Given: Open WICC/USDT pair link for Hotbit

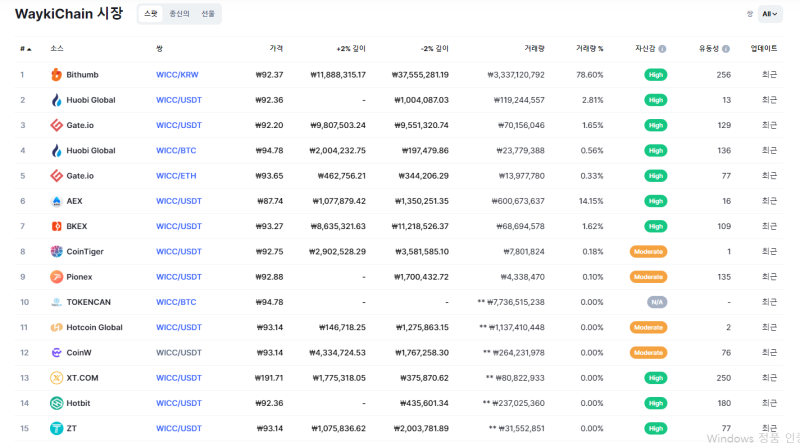Looking at the screenshot, I should point(179,403).
